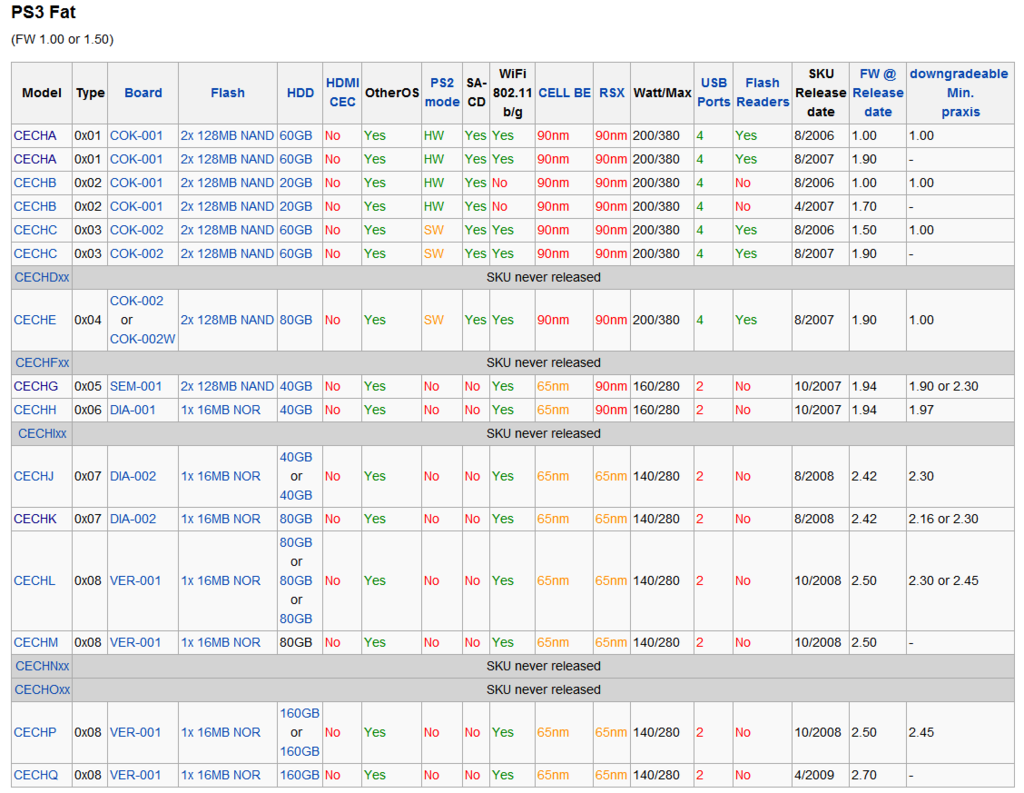Click VER-001 board link in CECHM row

[x=135, y=643]
